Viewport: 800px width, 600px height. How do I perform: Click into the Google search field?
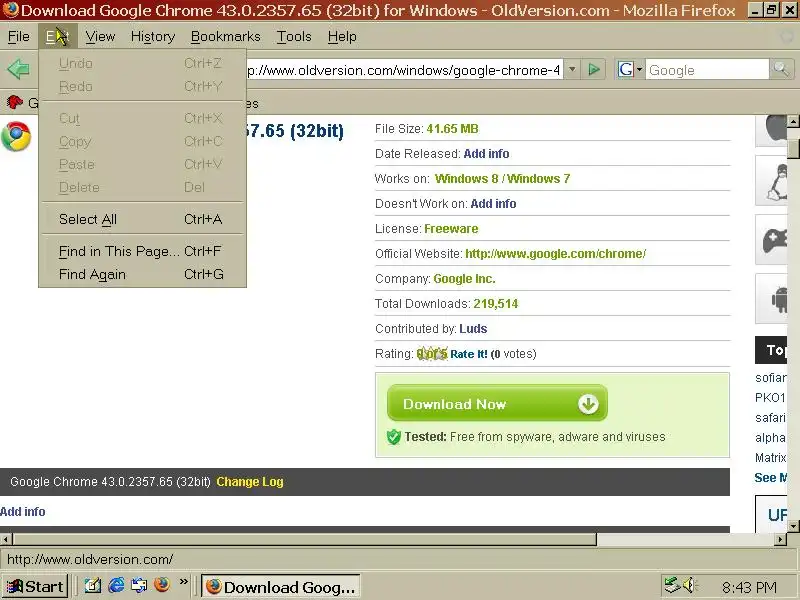point(707,70)
